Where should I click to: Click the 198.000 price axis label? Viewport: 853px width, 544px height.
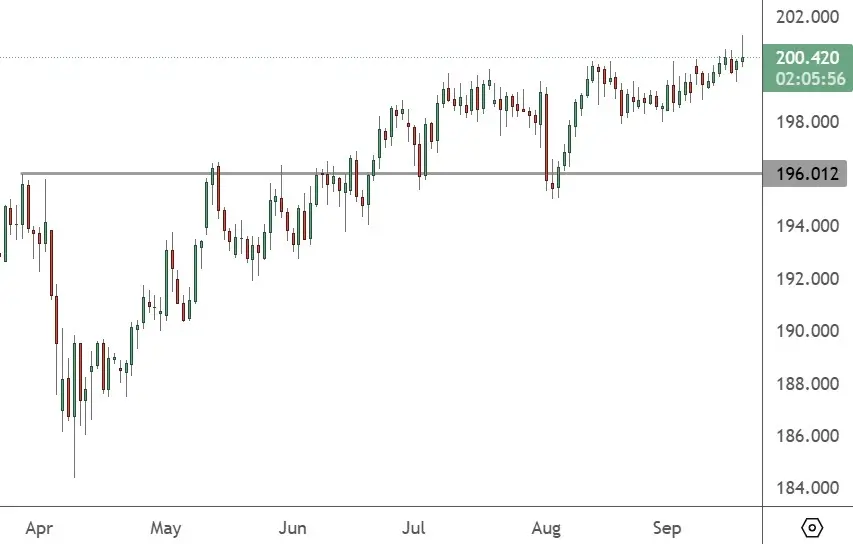(807, 122)
